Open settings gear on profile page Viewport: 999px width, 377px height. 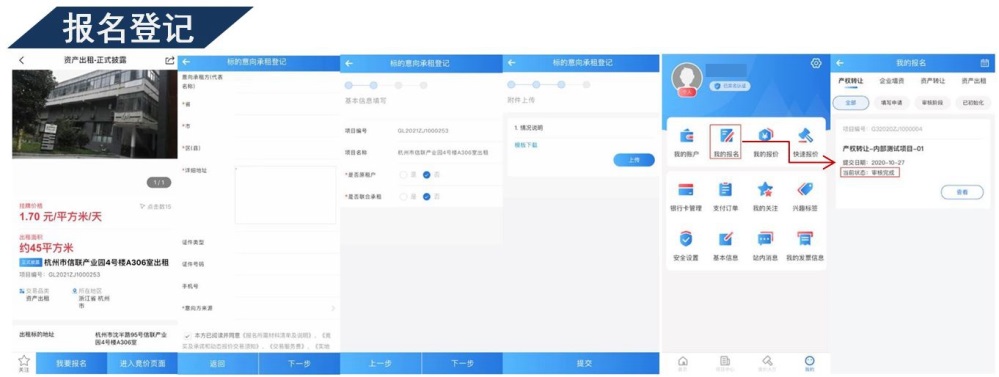pyautogui.click(x=816, y=63)
